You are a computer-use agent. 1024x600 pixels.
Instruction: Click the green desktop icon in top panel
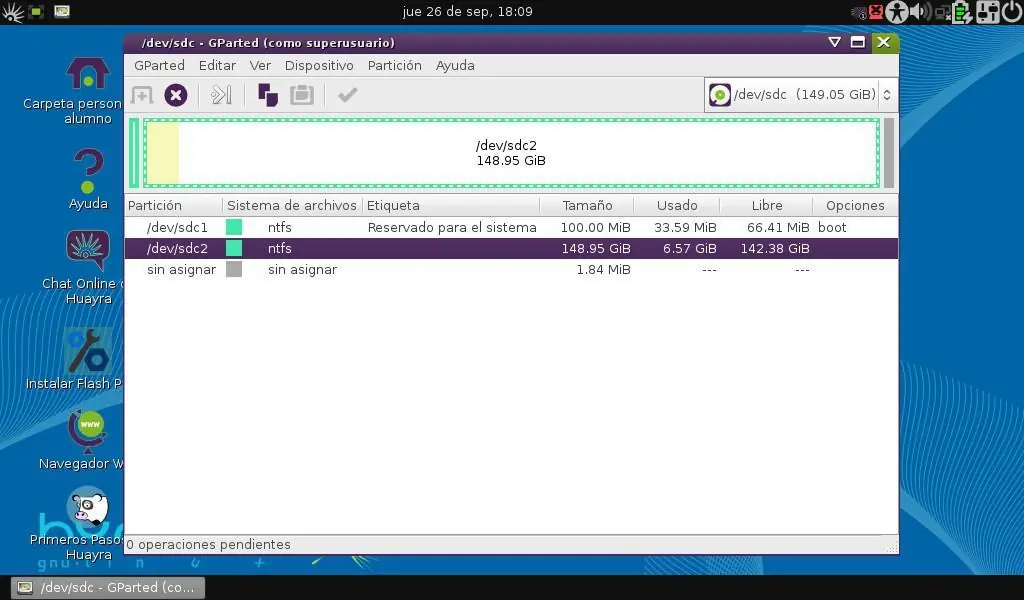37,11
